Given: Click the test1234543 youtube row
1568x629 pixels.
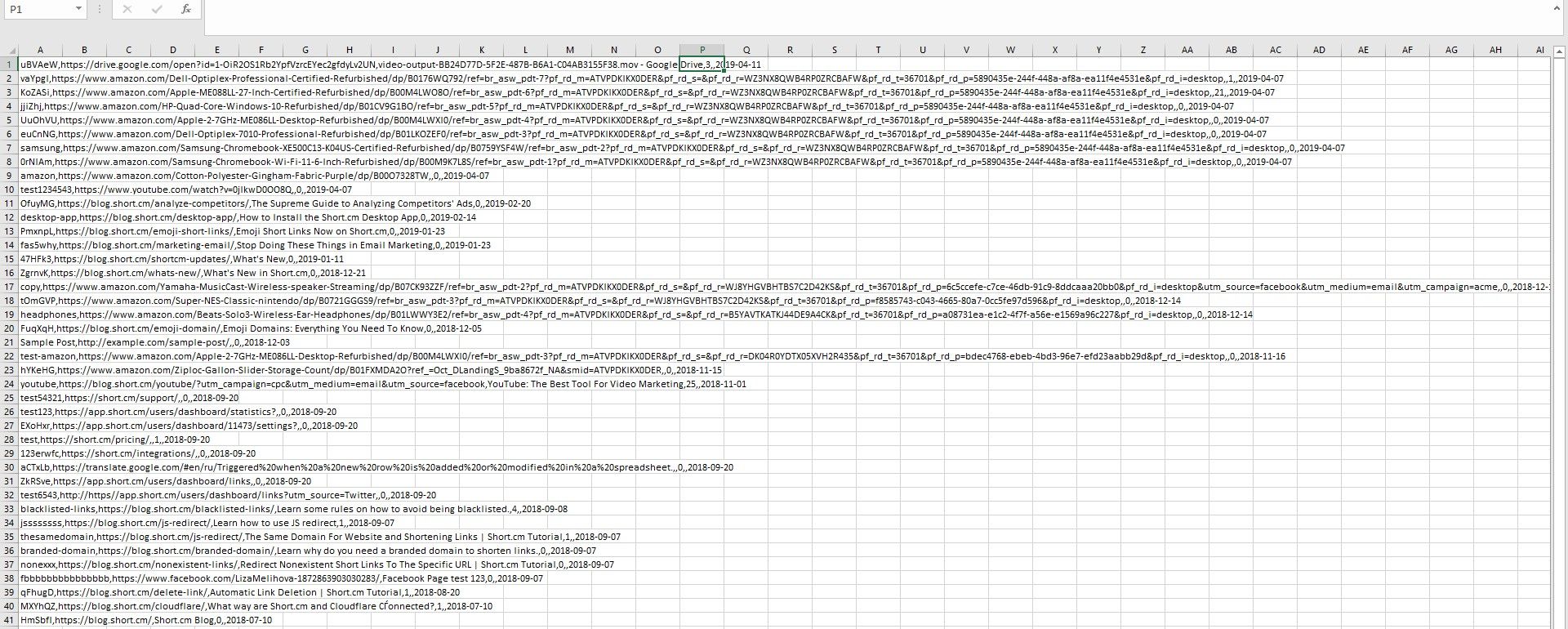Looking at the screenshot, I should (x=186, y=190).
